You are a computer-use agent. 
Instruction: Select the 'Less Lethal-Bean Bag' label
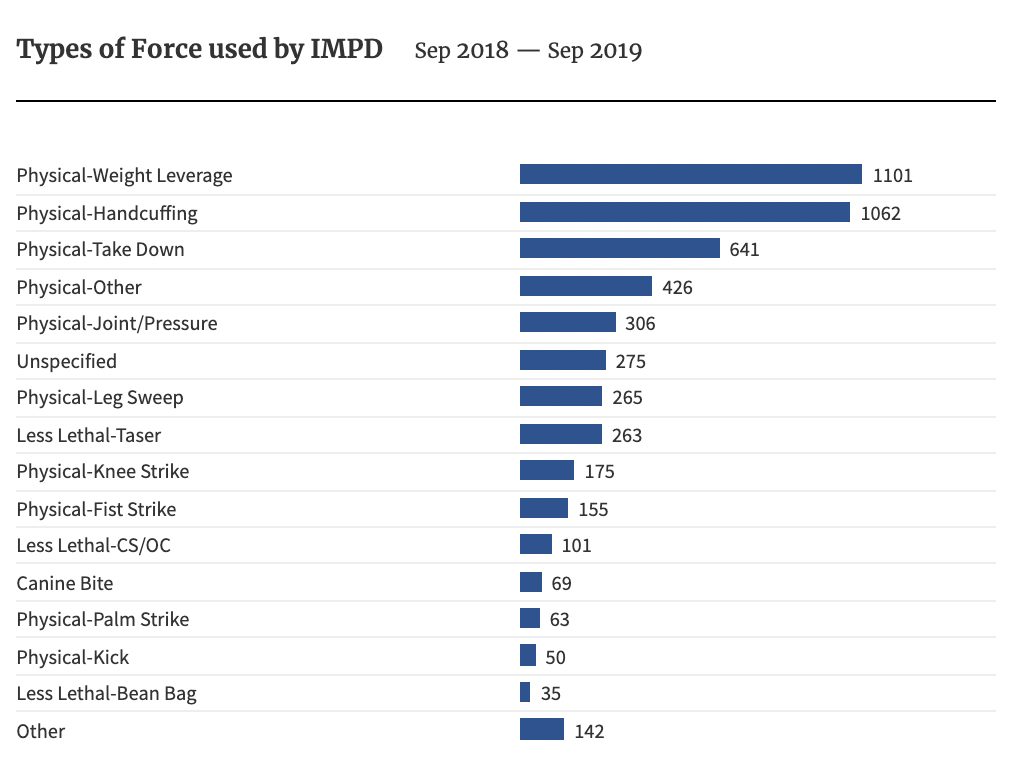[107, 694]
